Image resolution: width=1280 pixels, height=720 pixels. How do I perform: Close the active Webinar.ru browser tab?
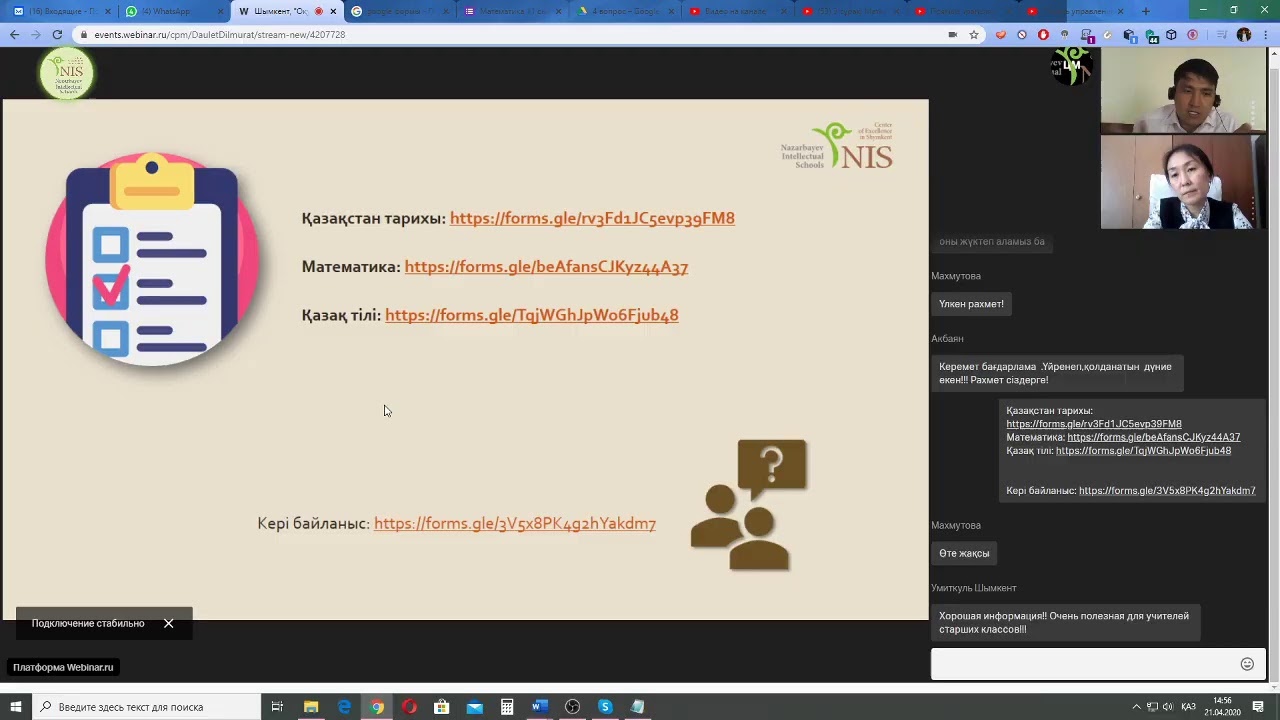tap(333, 11)
